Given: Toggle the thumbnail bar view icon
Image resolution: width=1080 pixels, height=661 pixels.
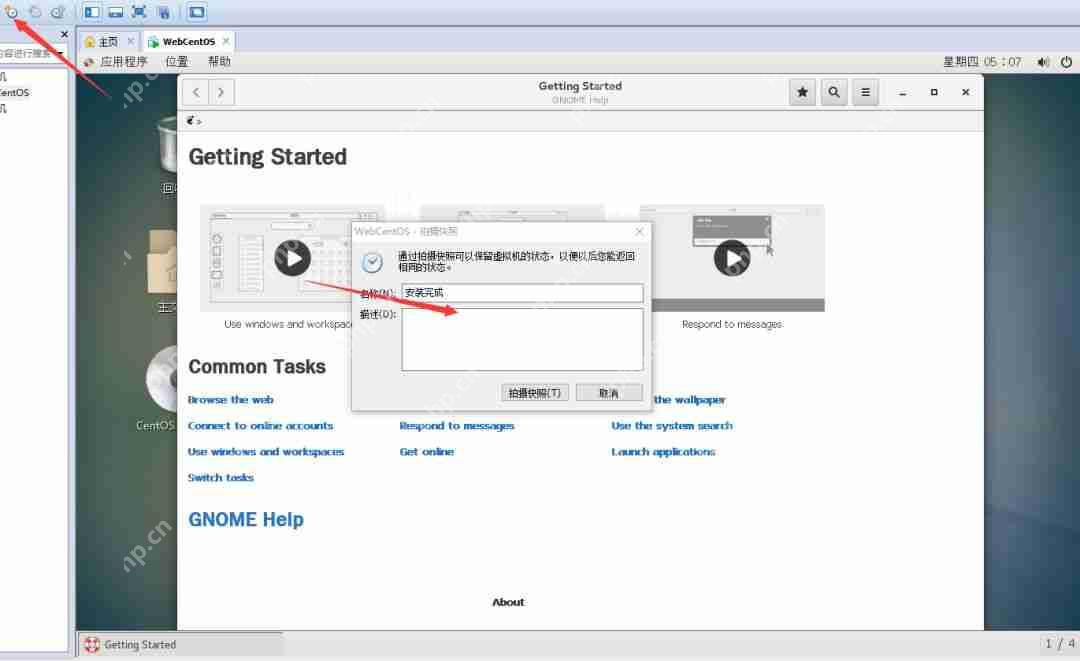Looking at the screenshot, I should pyautogui.click(x=116, y=12).
